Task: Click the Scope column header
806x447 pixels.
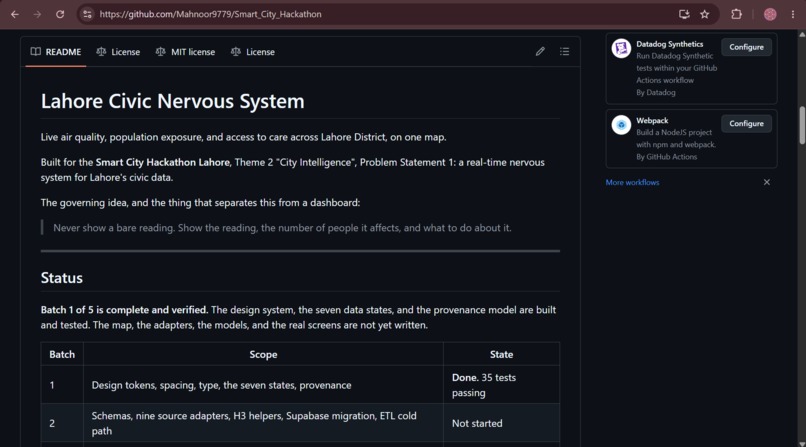Action: point(263,355)
